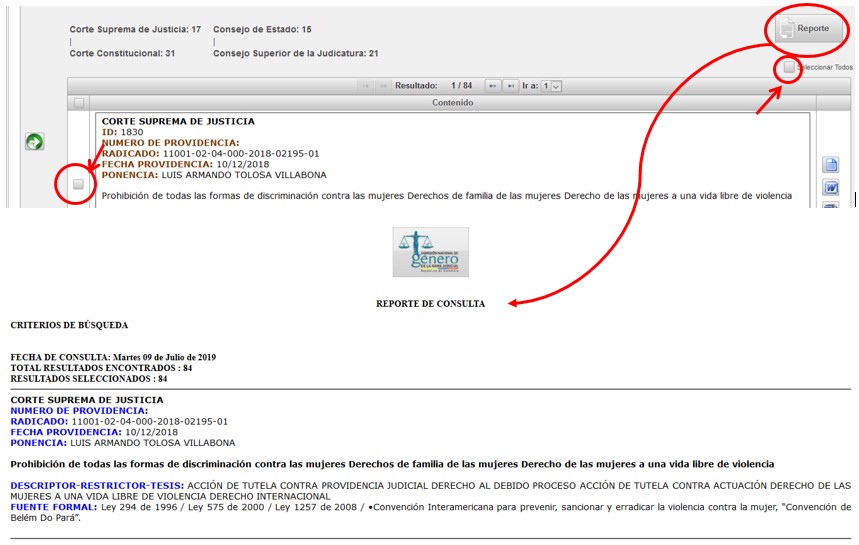Click the result title CORTE SUPREMA DE JUSTICIA
This screenshot has height=545, width=859.
pyautogui.click(x=178, y=121)
